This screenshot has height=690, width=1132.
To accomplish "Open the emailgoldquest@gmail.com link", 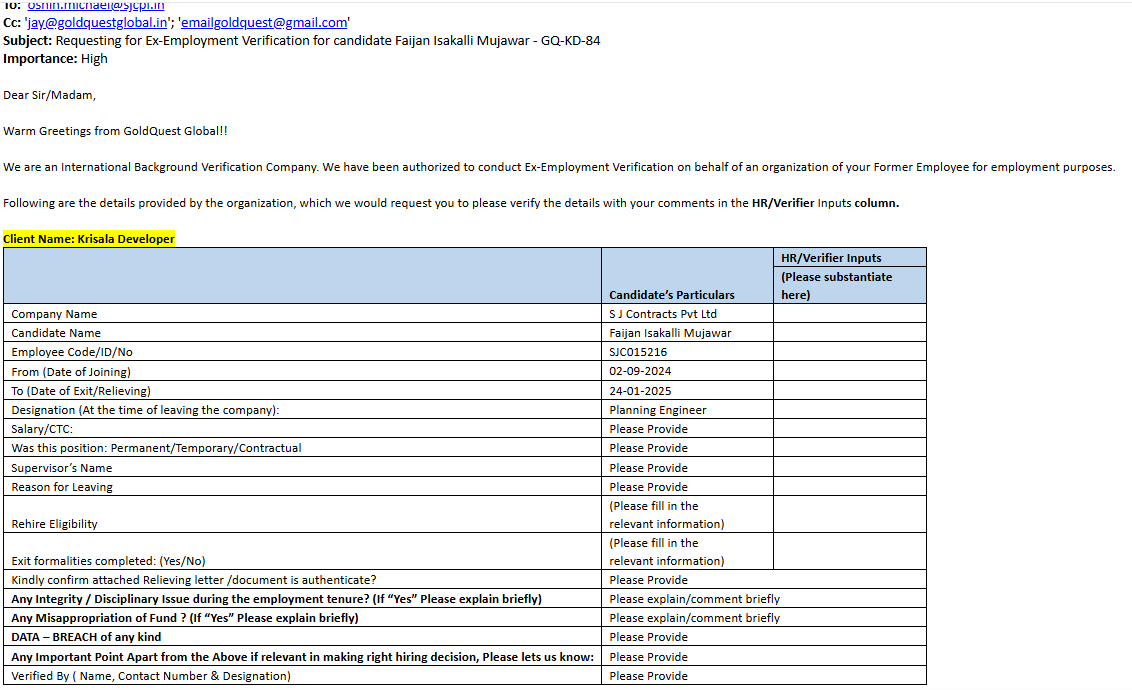I will (x=264, y=22).
